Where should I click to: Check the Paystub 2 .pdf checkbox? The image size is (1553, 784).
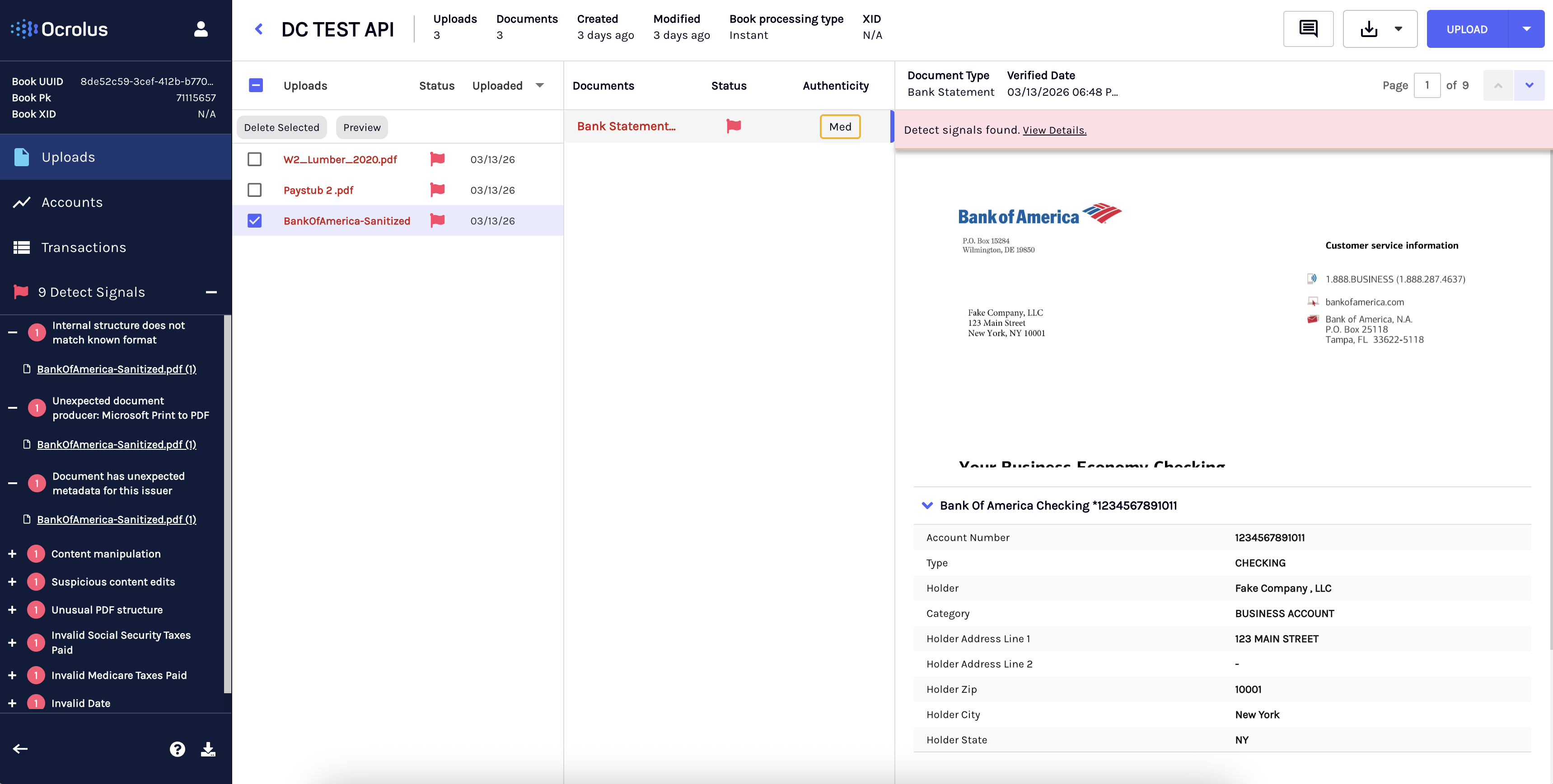(x=254, y=190)
